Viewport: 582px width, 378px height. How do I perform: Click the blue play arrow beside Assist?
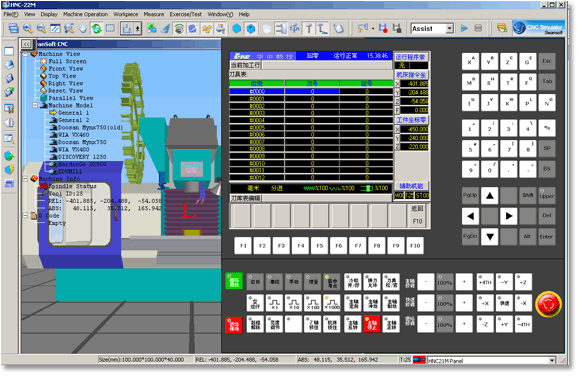click(x=464, y=29)
